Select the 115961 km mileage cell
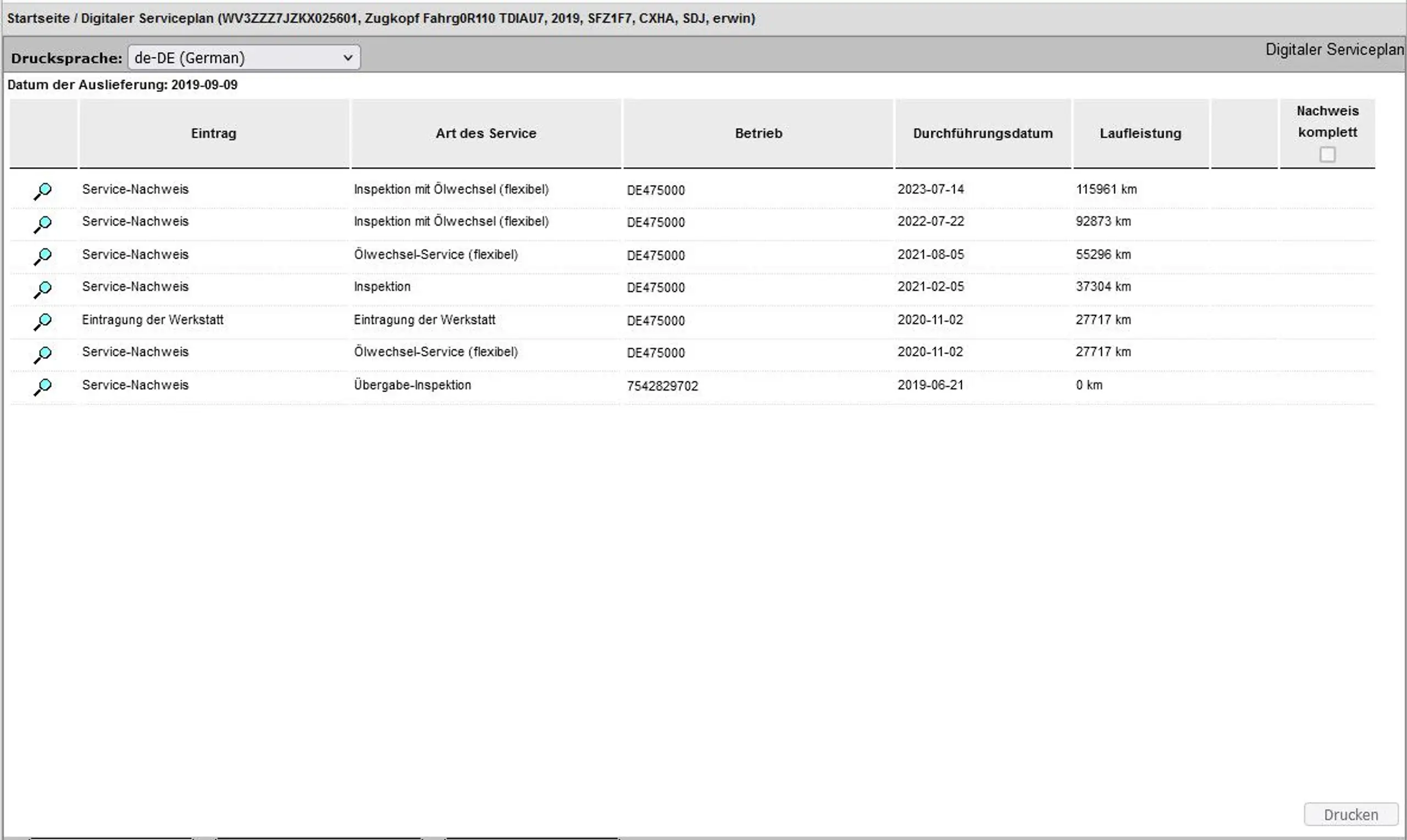The image size is (1407, 840). 1106,189
